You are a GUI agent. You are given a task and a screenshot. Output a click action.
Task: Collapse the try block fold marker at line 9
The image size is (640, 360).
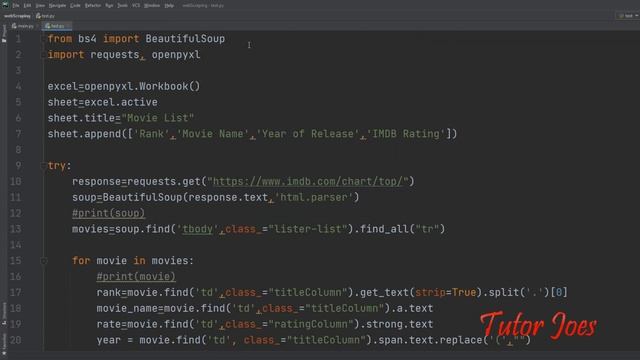(43, 166)
